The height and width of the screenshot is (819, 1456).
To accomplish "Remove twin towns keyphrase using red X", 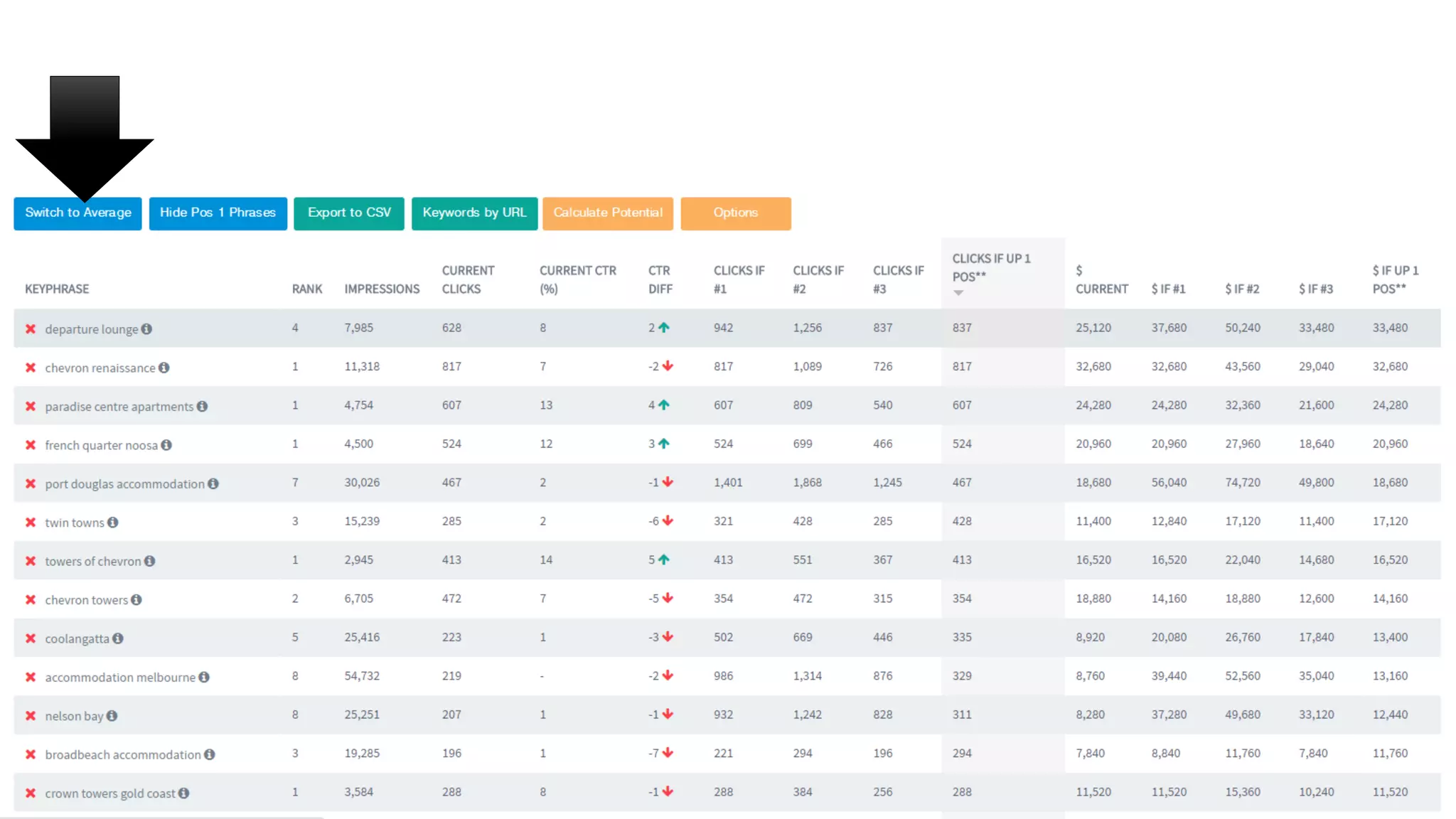I will 31,523.
